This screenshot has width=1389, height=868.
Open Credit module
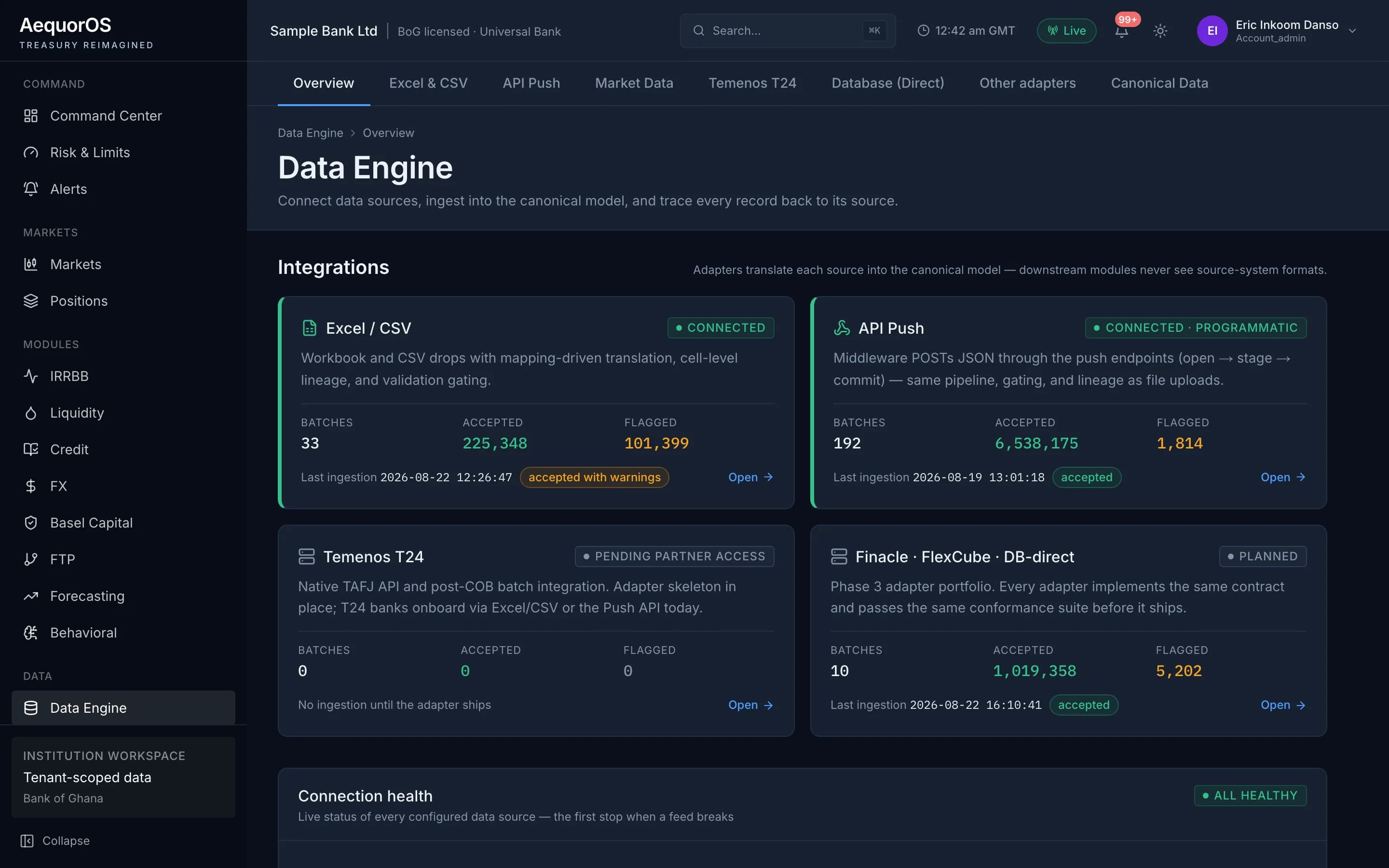coord(123,449)
